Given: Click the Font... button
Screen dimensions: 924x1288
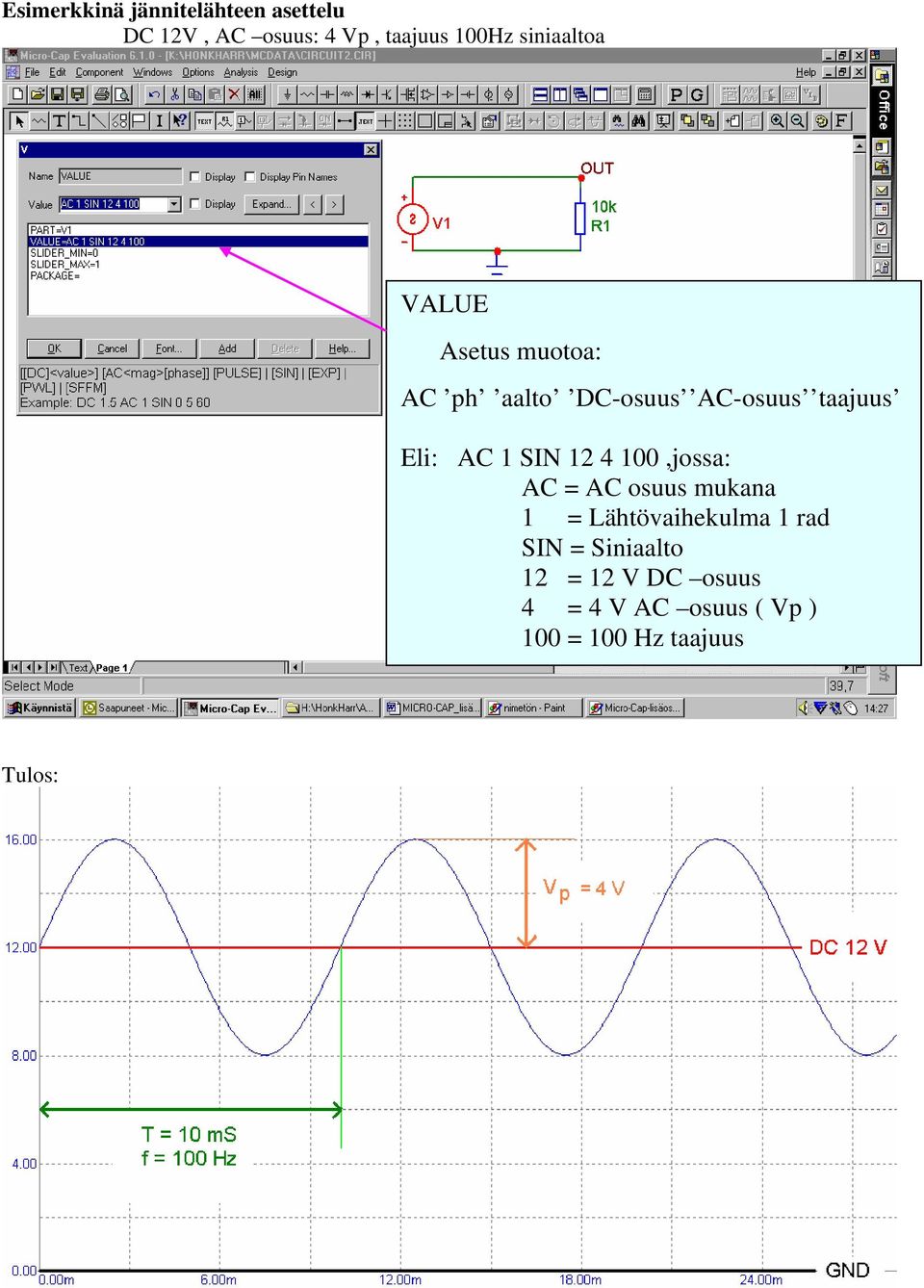Looking at the screenshot, I should pos(168,348).
